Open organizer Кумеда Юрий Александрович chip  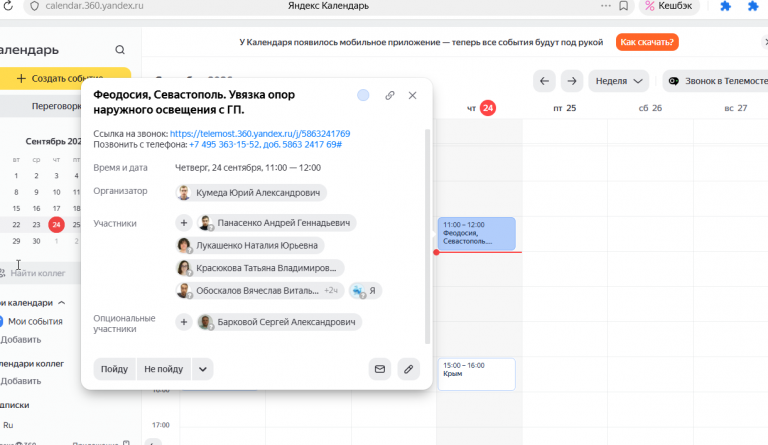pos(251,192)
